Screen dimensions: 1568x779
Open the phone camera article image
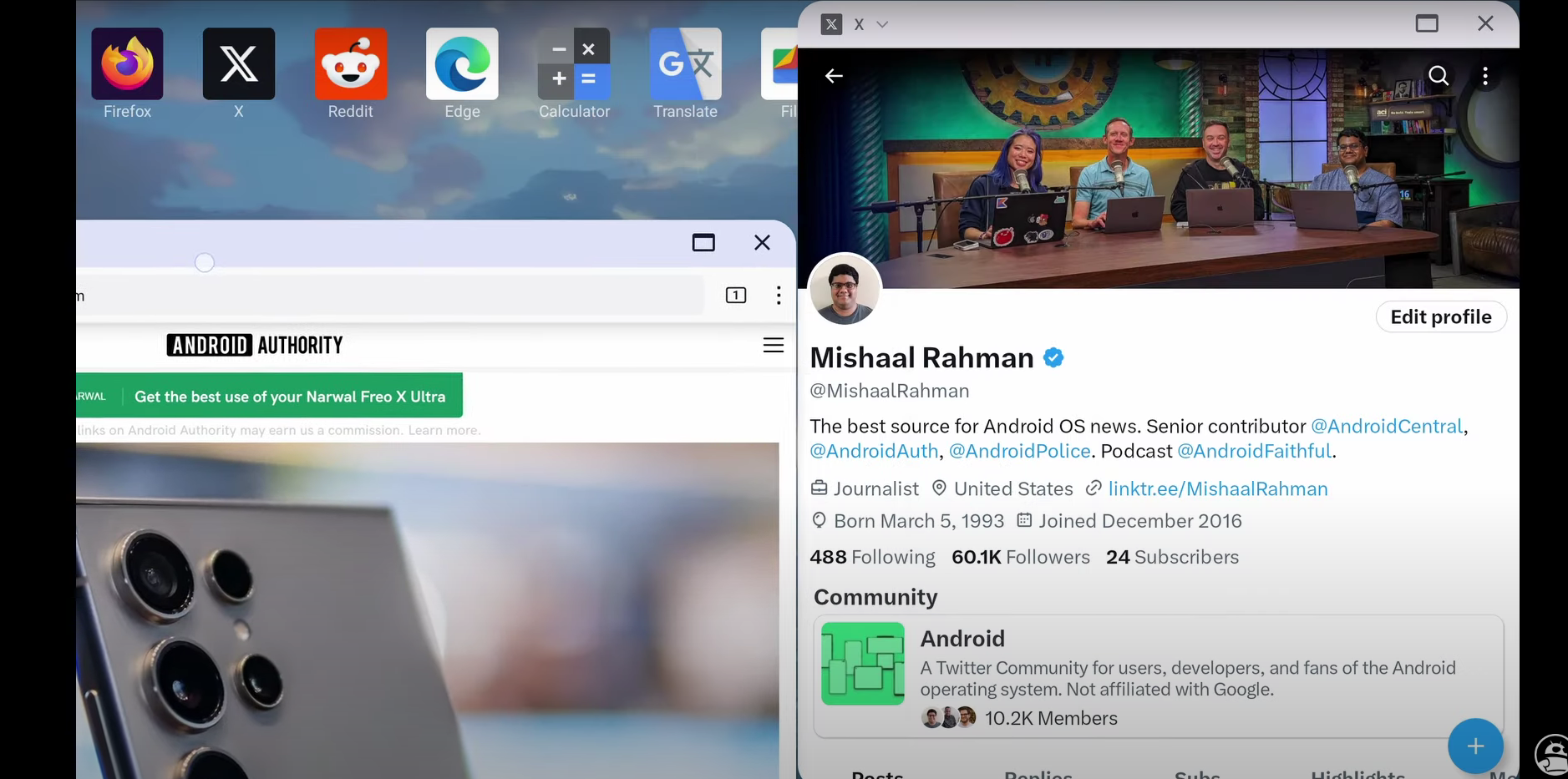[428, 610]
